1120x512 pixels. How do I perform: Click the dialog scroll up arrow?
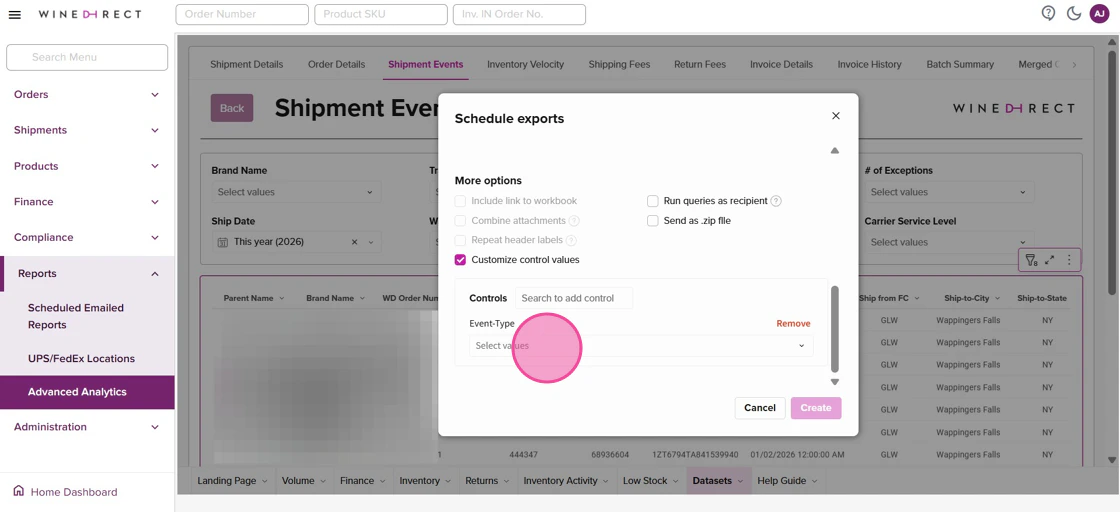point(834,151)
